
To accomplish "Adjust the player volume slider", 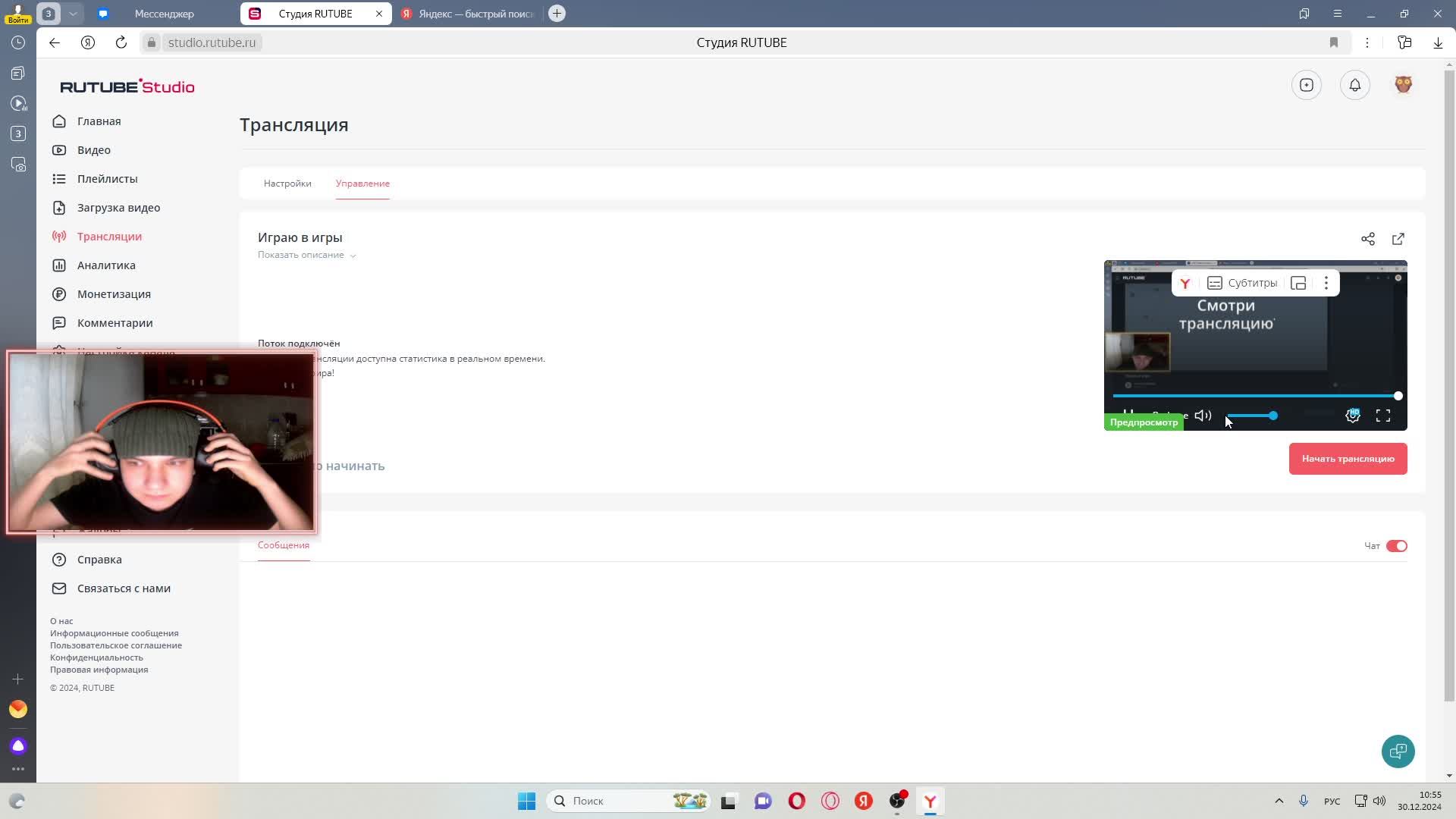I will tap(1251, 416).
